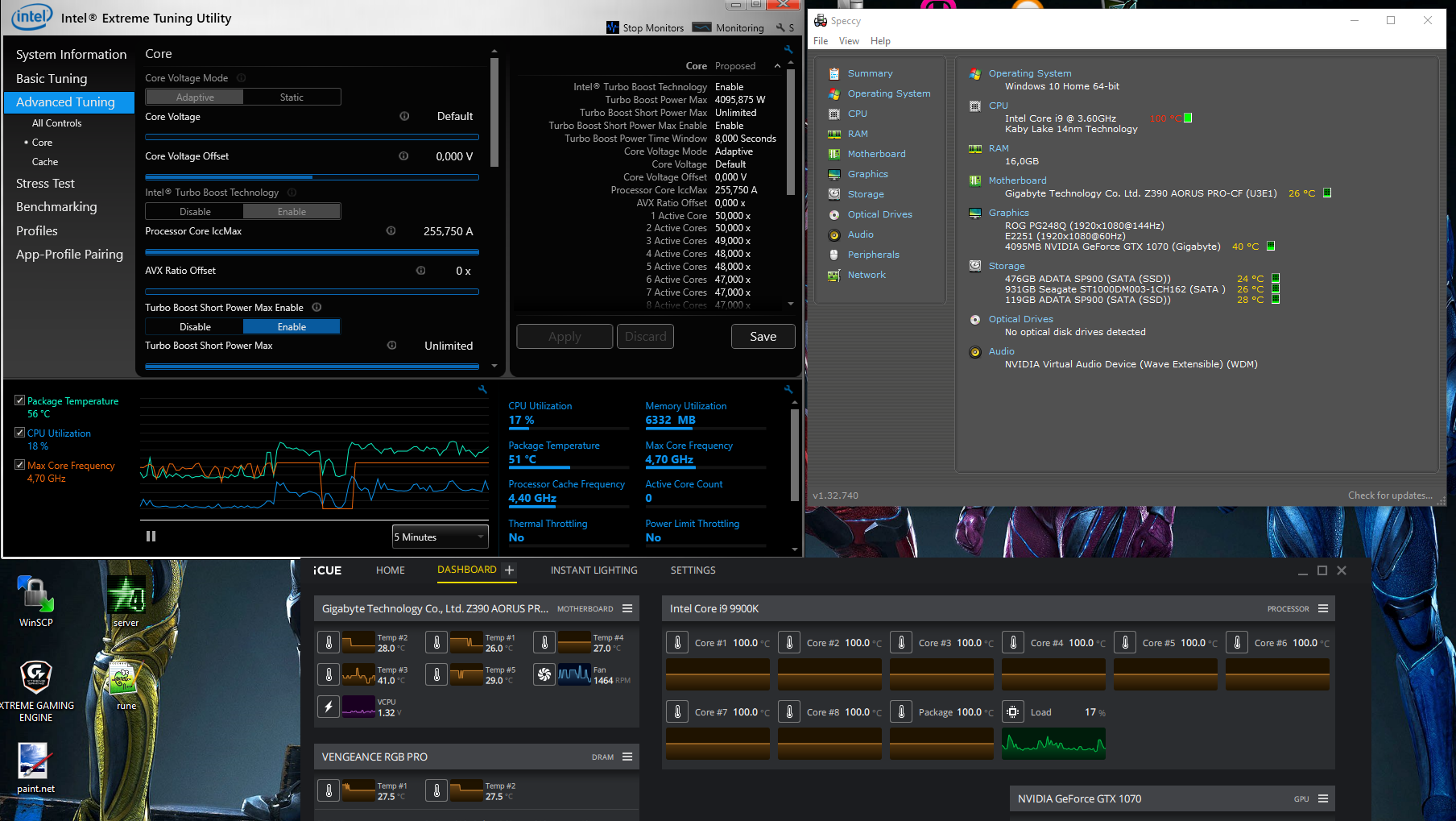1456x821 pixels.
Task: Pause the monitoring graph
Action: click(x=151, y=536)
